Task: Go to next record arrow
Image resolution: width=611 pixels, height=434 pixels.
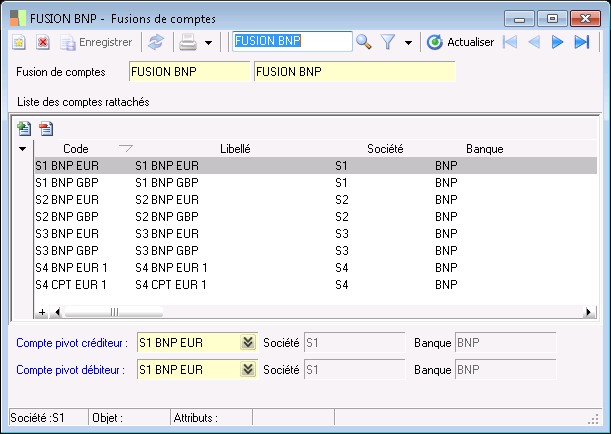Action: 557,42
